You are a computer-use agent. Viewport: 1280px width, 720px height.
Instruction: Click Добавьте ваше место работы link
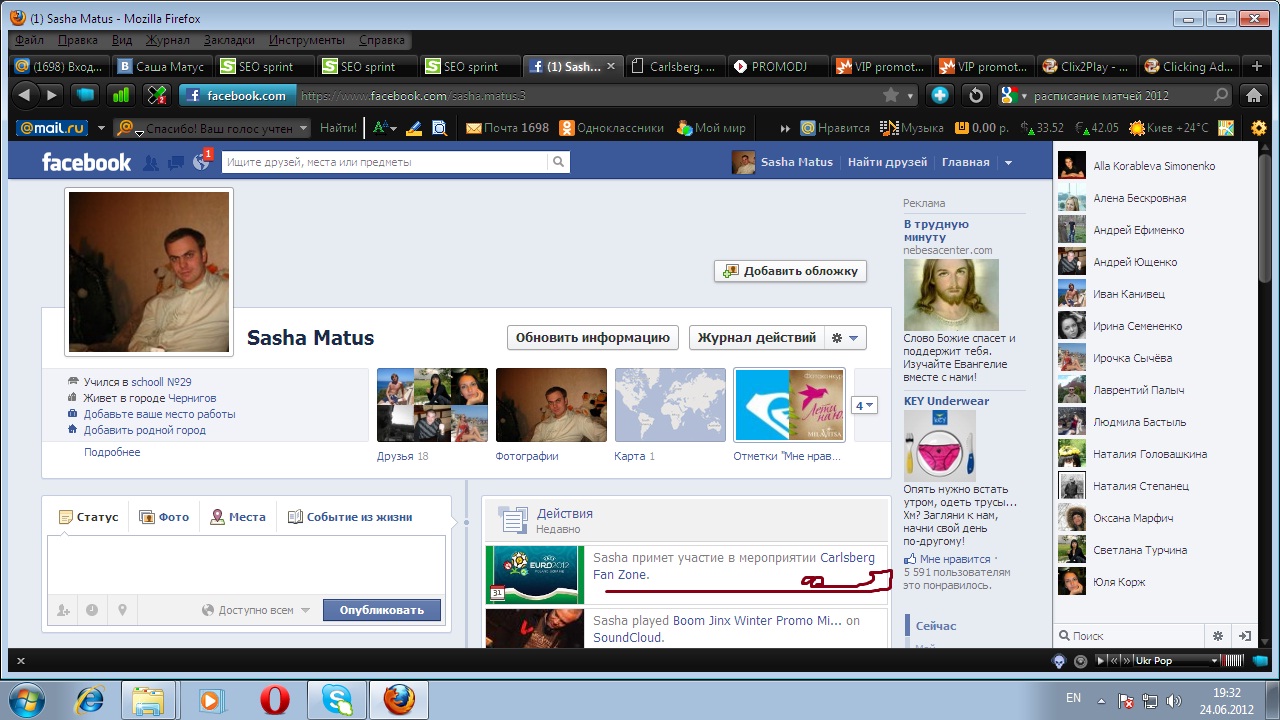pos(160,414)
